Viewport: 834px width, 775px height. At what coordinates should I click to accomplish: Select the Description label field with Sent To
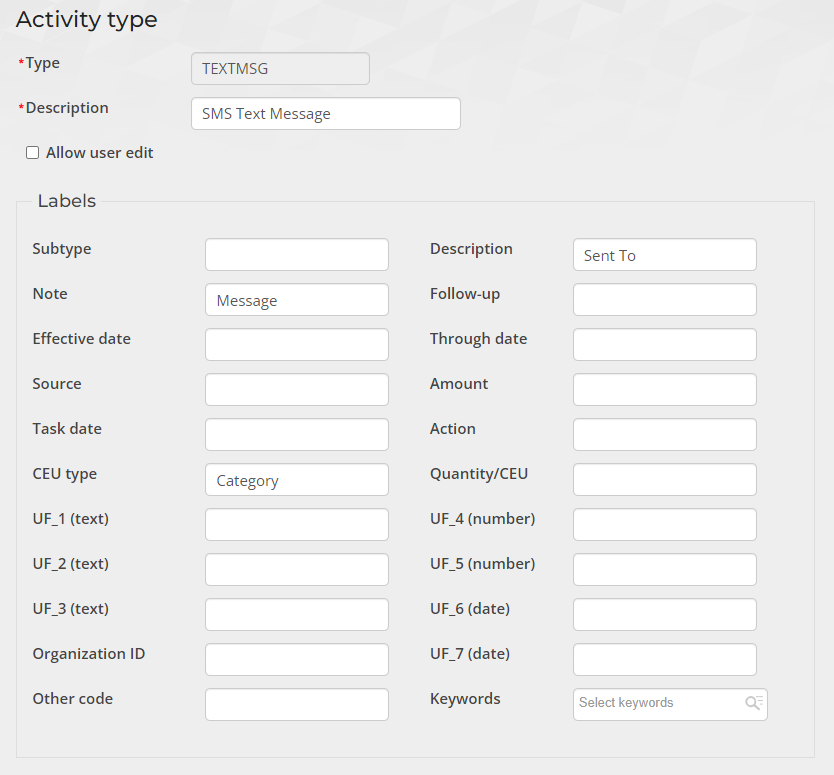(x=664, y=255)
